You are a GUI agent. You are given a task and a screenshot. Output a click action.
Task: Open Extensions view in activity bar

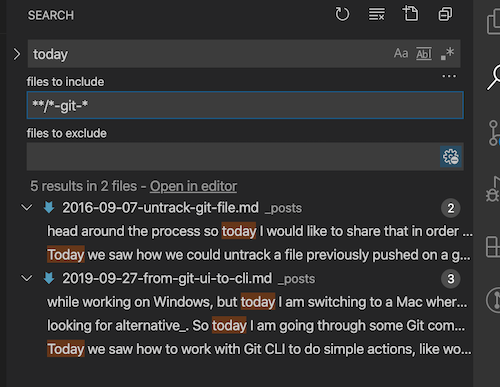coord(494,247)
